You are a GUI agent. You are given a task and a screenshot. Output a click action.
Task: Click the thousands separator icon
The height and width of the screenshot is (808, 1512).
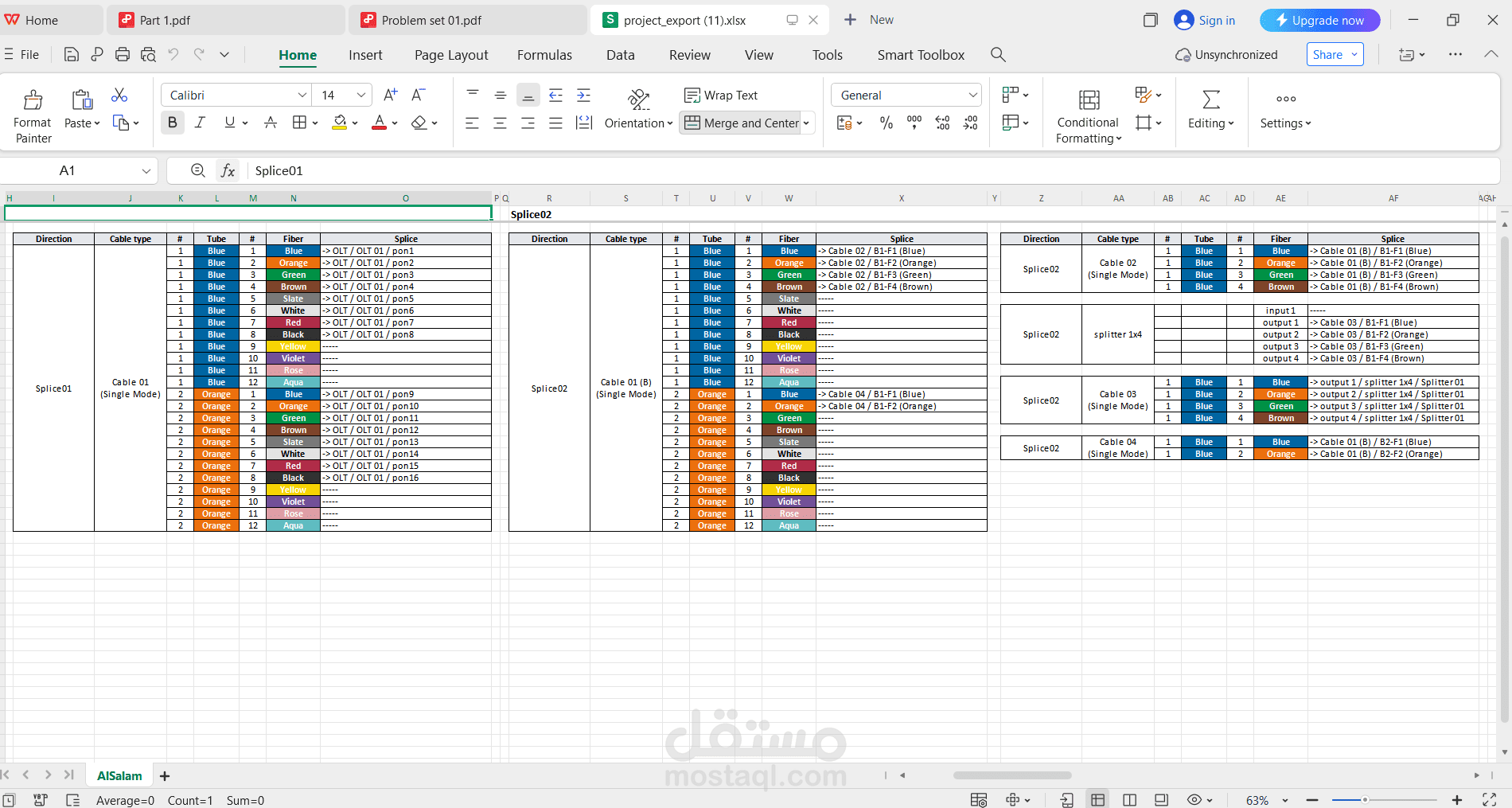(x=914, y=123)
